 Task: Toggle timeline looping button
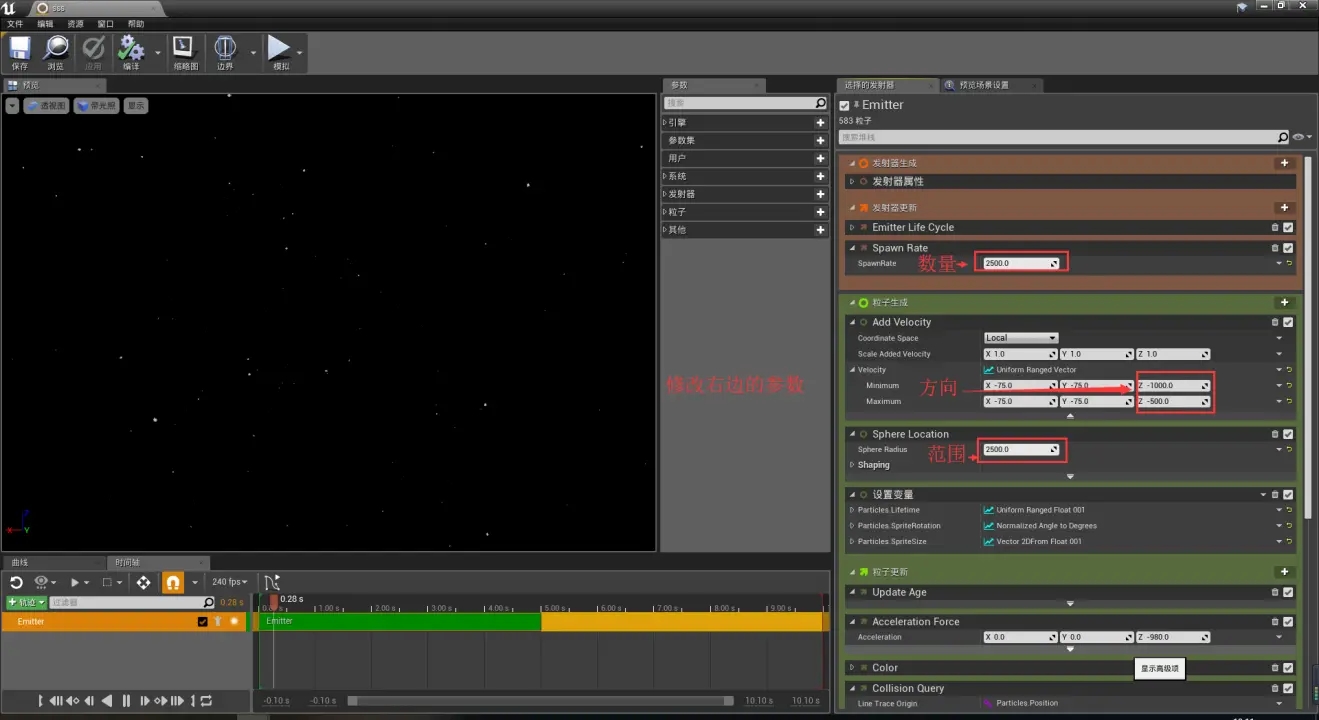207,701
